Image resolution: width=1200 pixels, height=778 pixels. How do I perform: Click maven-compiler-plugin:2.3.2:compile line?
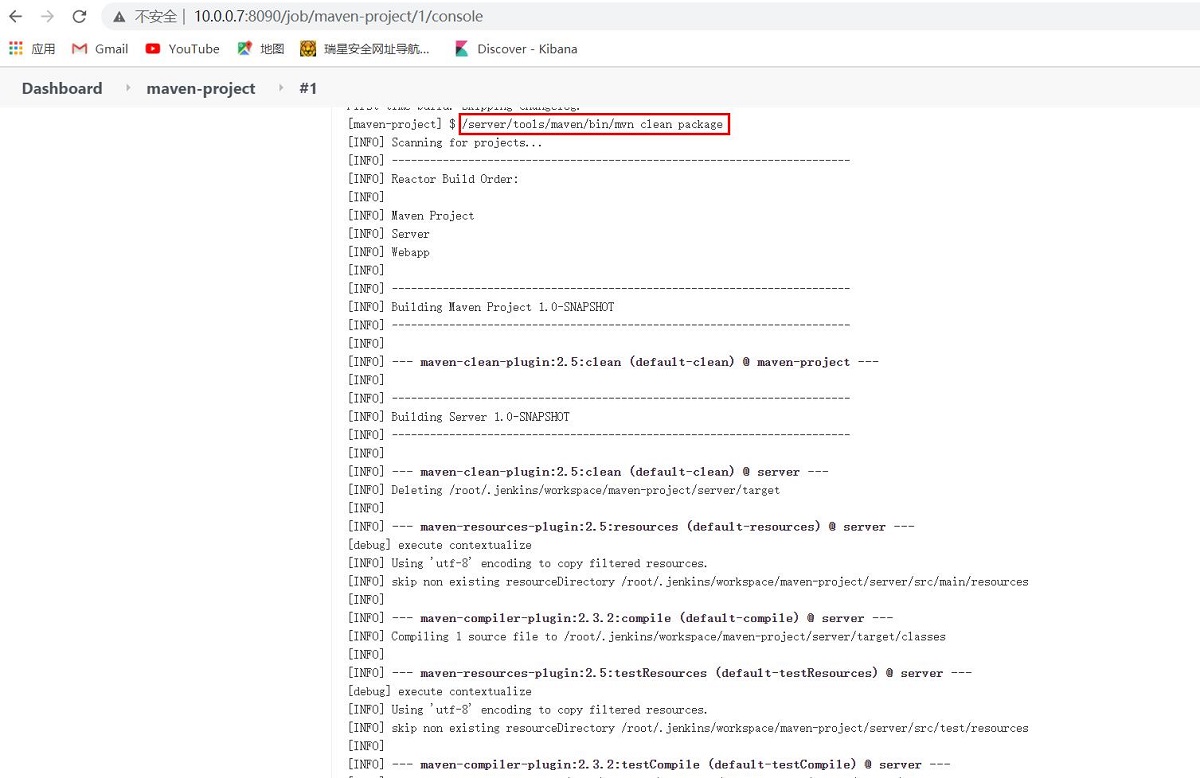click(620, 618)
